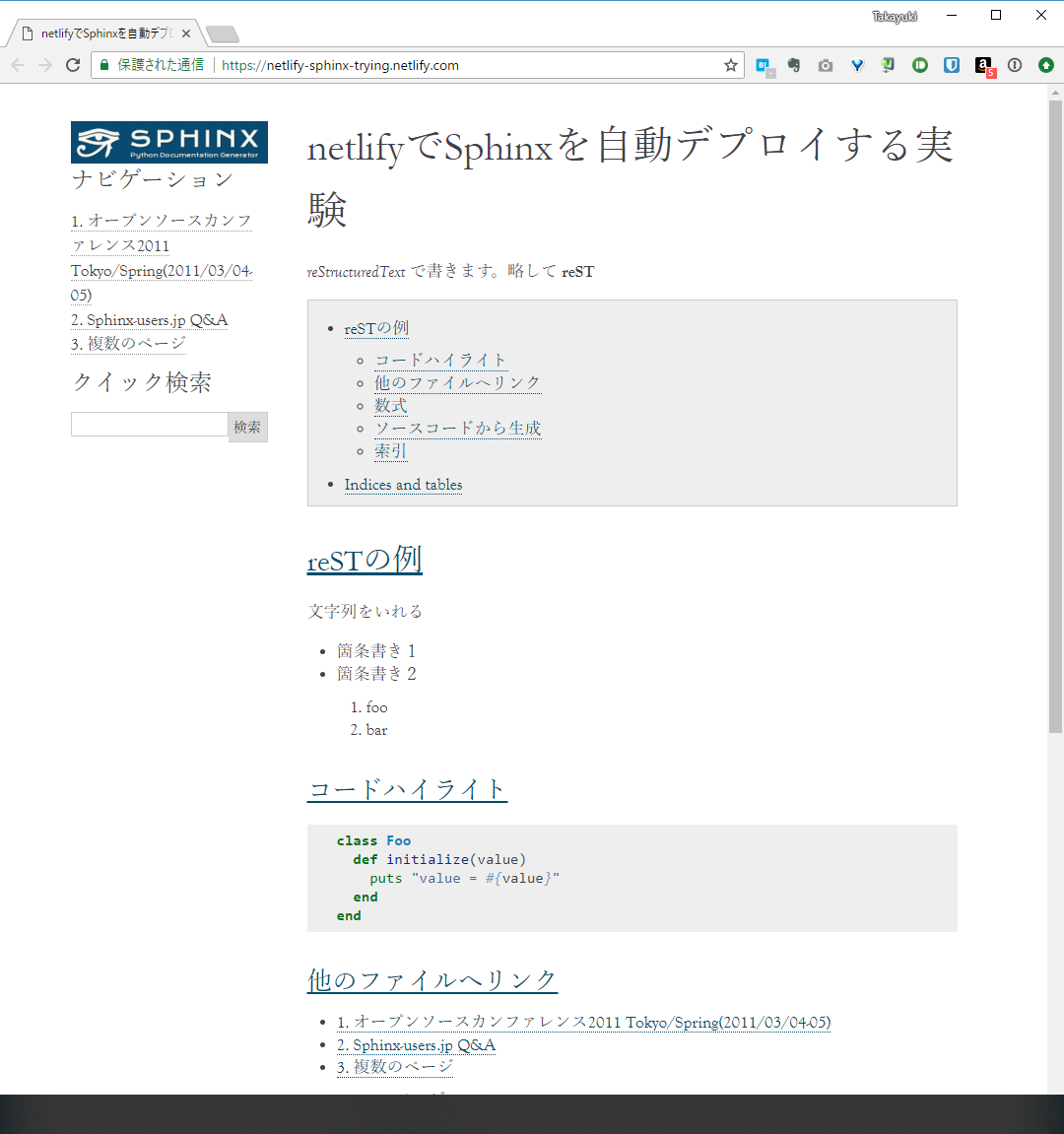Open a new browser tab

pyautogui.click(x=222, y=33)
